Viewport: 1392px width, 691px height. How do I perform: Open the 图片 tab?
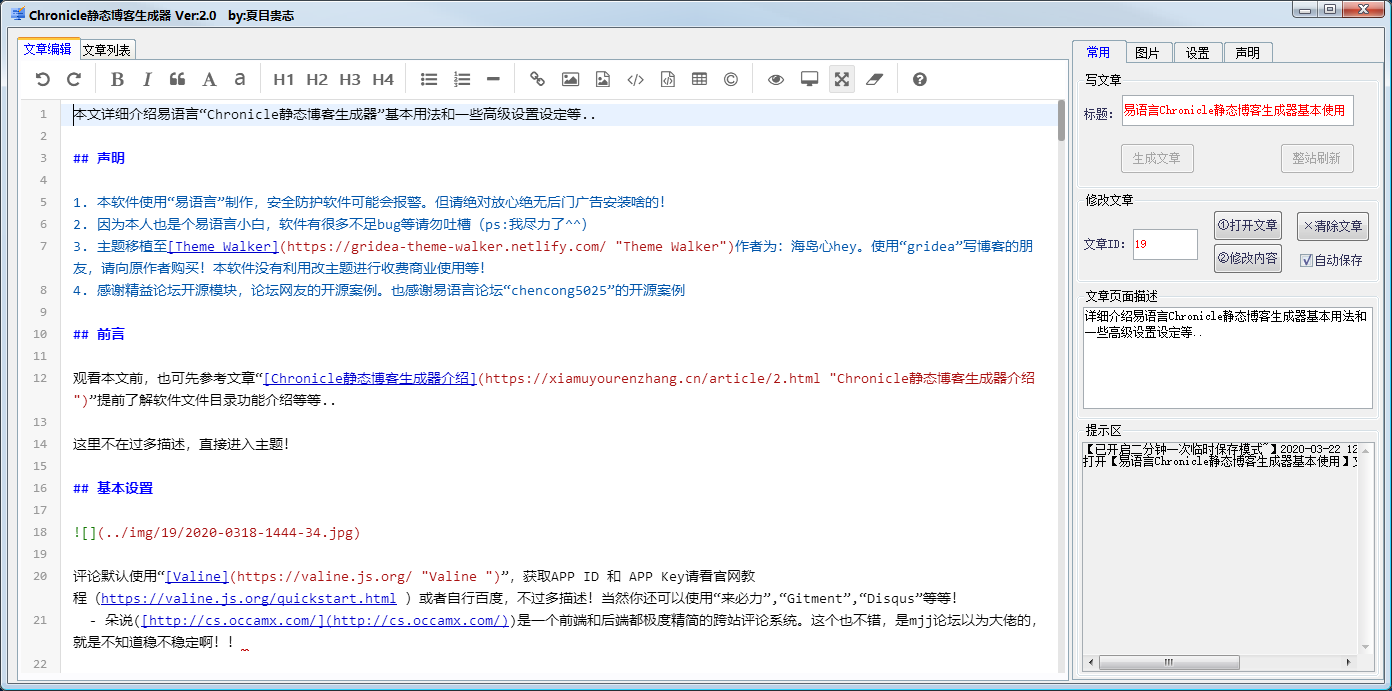click(x=1148, y=53)
